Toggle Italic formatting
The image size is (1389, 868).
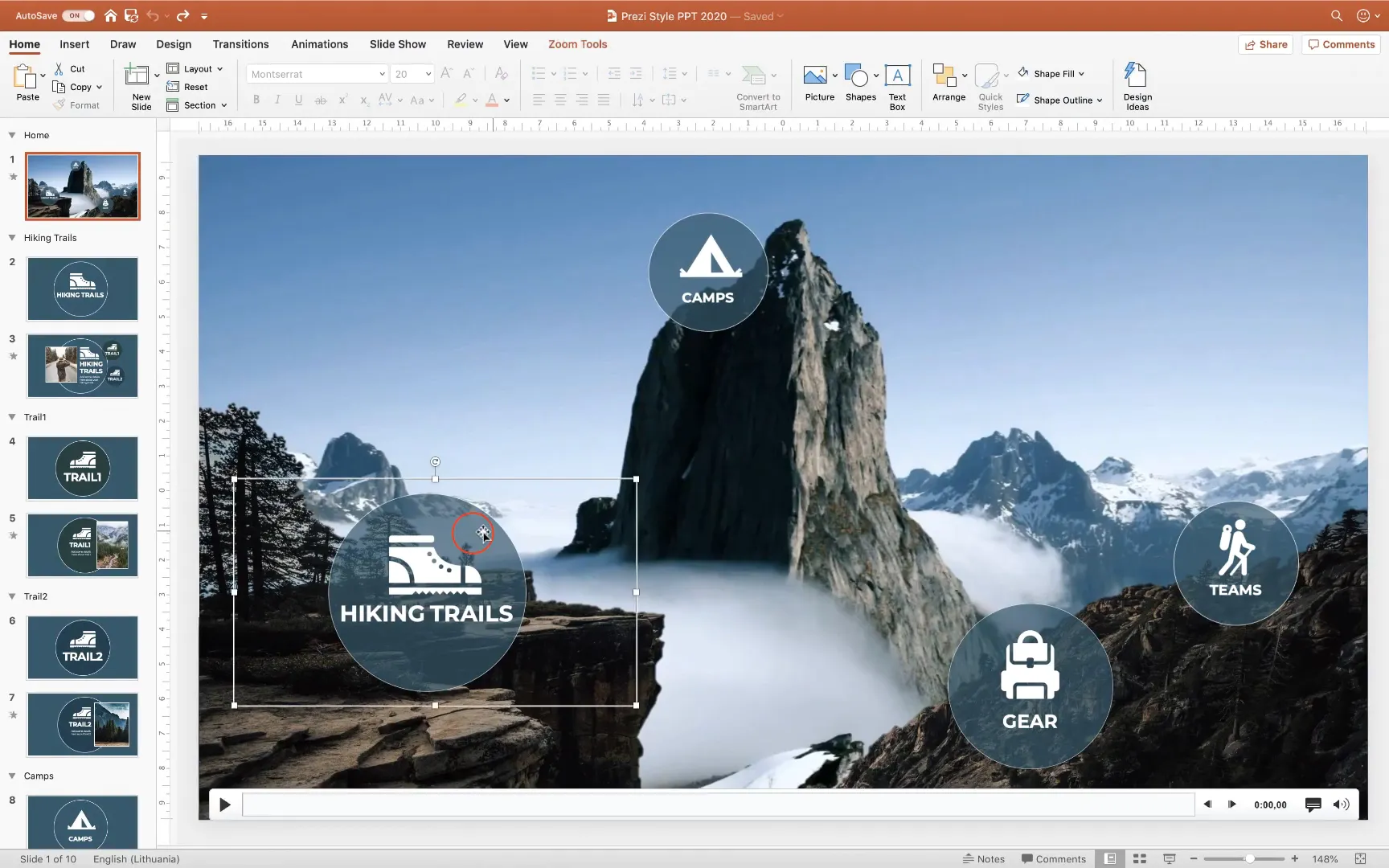tap(277, 100)
